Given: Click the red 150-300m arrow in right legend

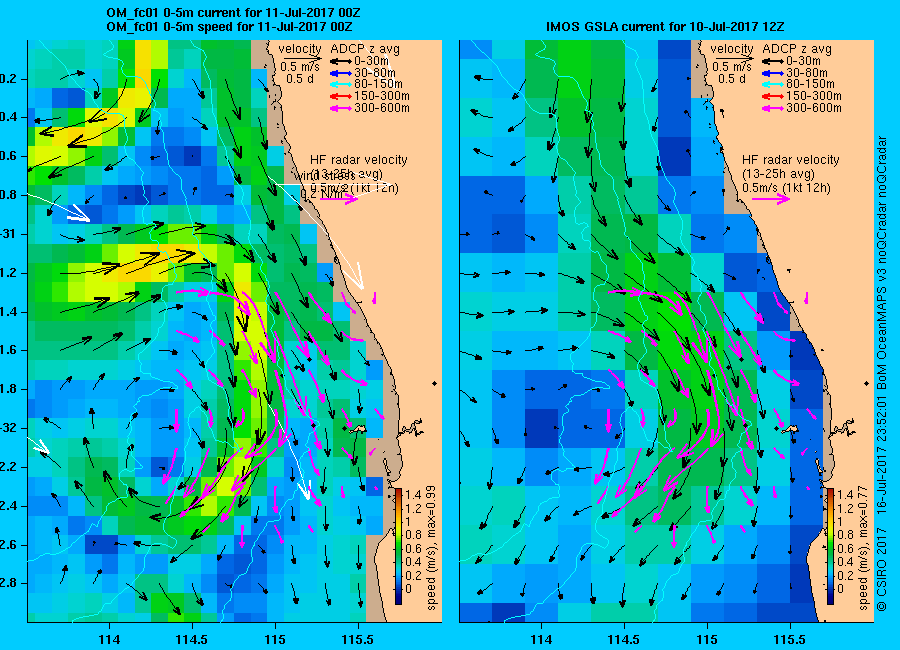Looking at the screenshot, I should tap(773, 96).
